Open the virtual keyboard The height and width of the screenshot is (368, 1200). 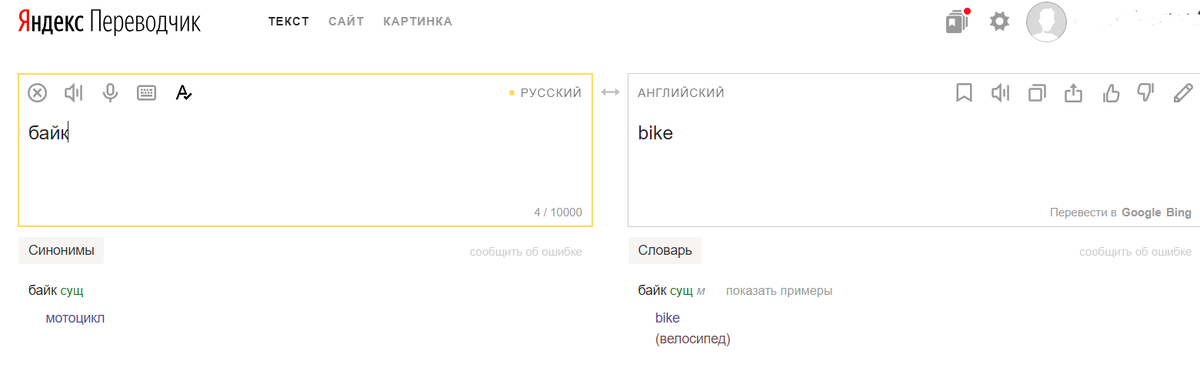coord(146,93)
